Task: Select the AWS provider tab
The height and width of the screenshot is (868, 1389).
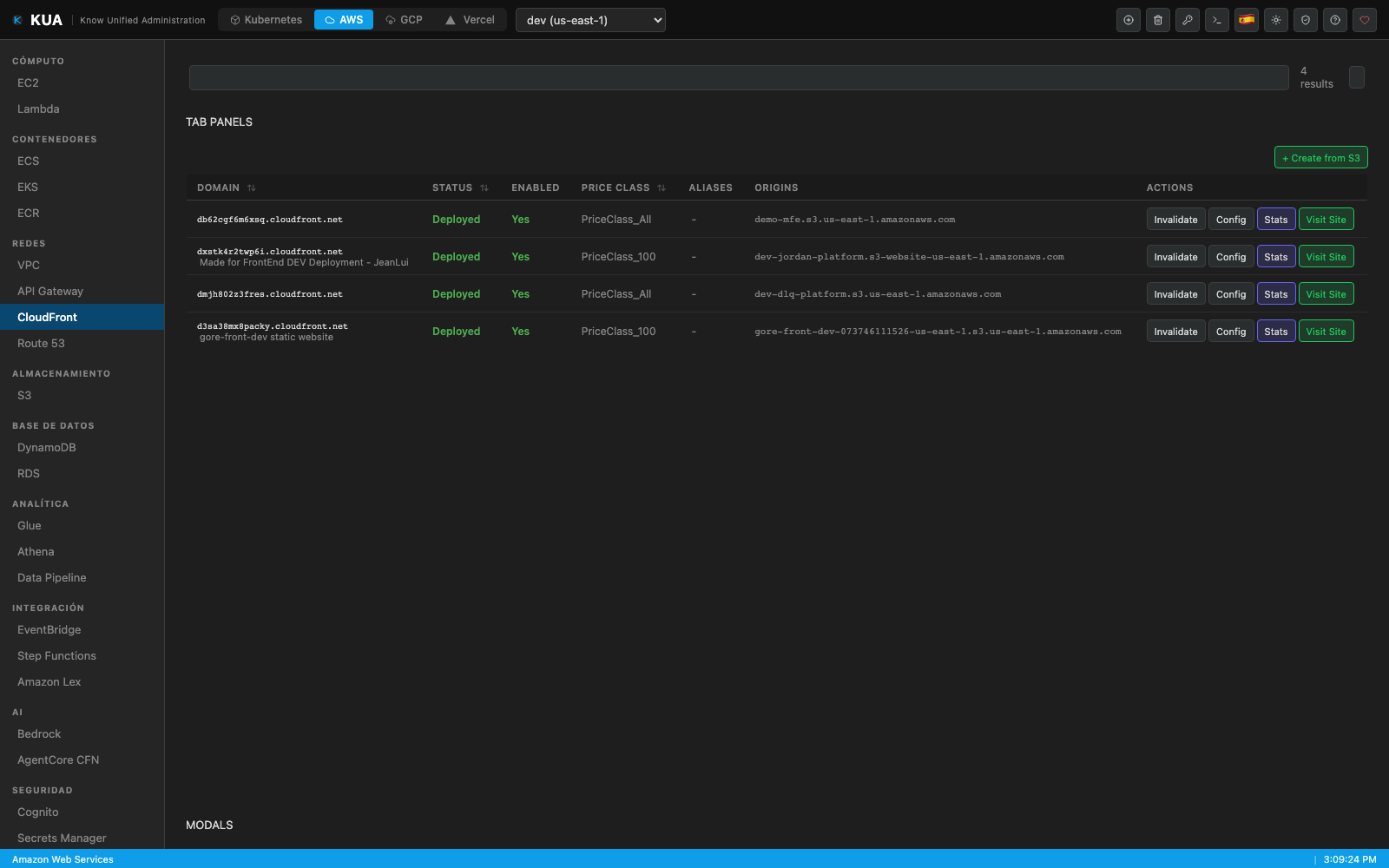Action: [344, 20]
